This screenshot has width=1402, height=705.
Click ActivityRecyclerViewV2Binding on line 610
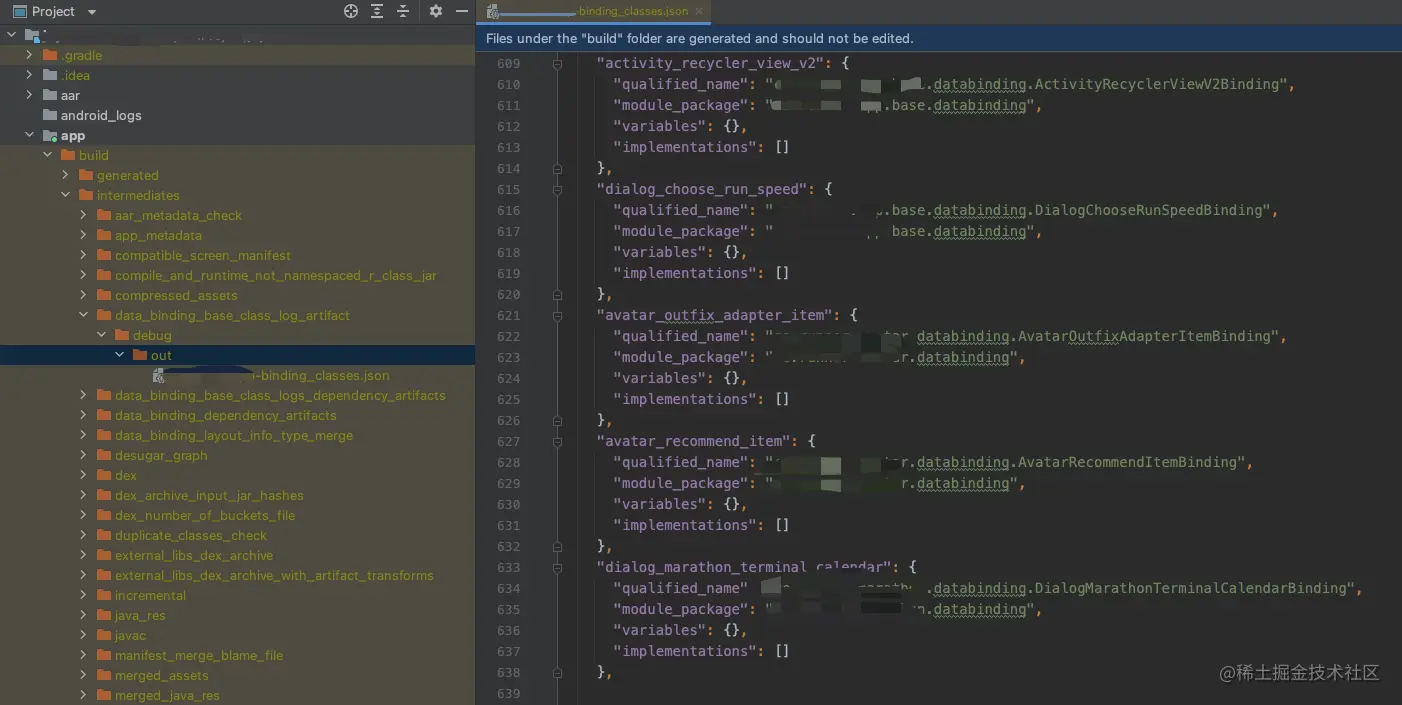click(x=1157, y=84)
